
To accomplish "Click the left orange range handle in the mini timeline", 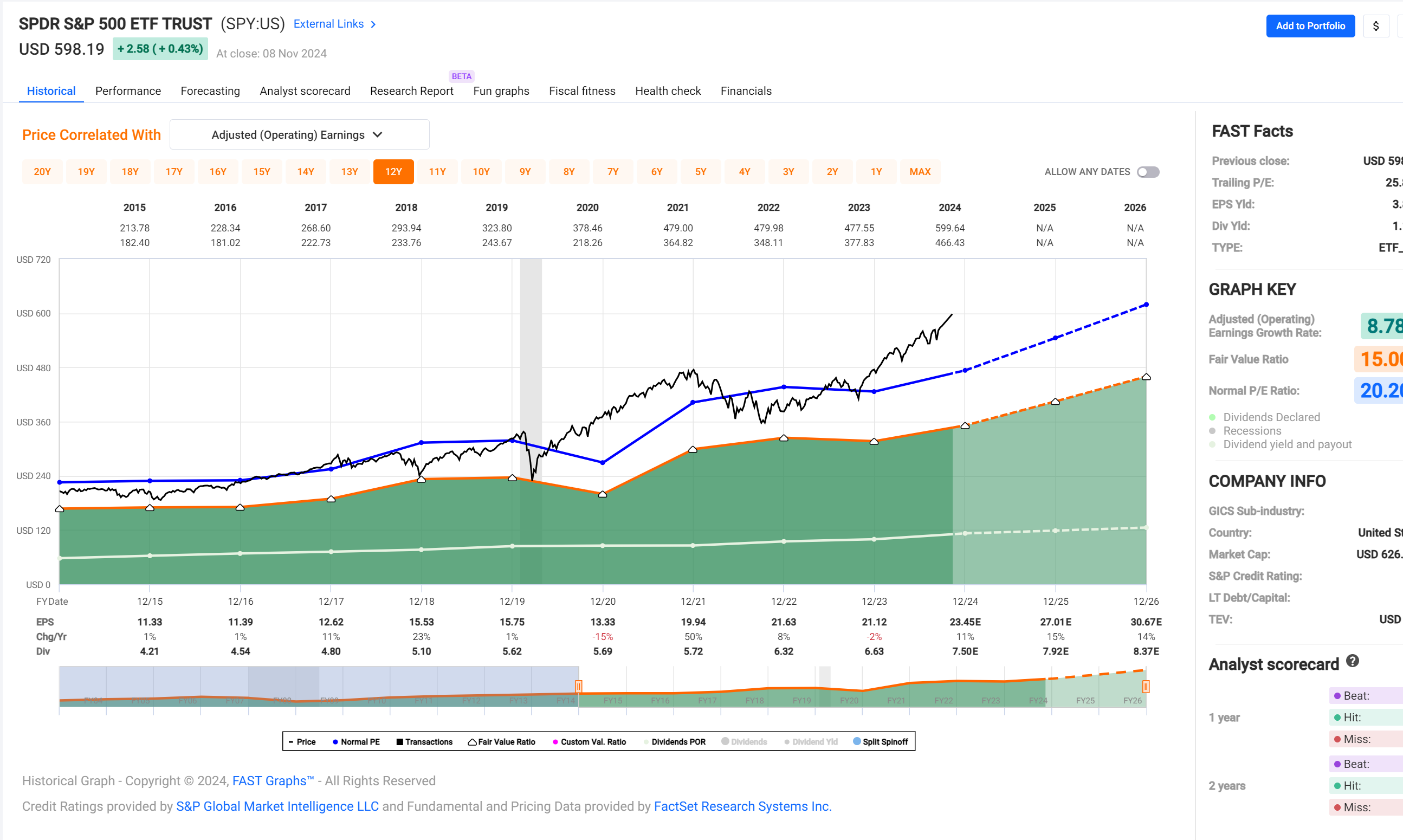I will [x=578, y=687].
